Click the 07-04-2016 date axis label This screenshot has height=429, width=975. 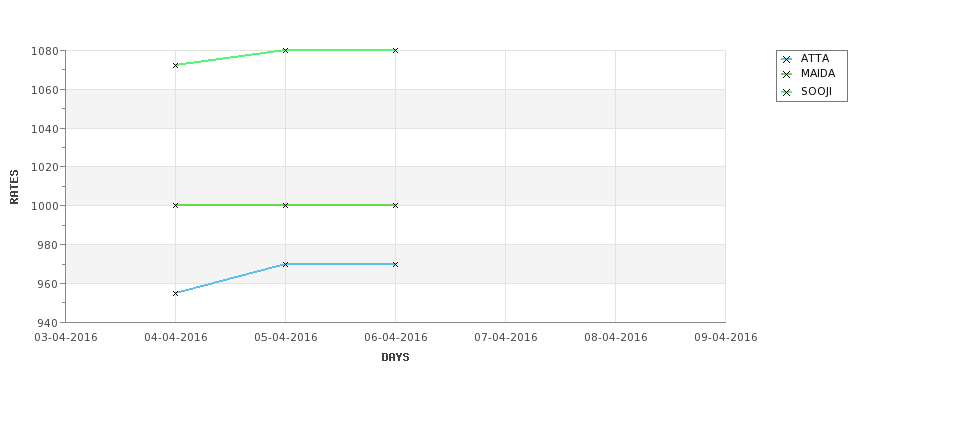[x=506, y=338]
